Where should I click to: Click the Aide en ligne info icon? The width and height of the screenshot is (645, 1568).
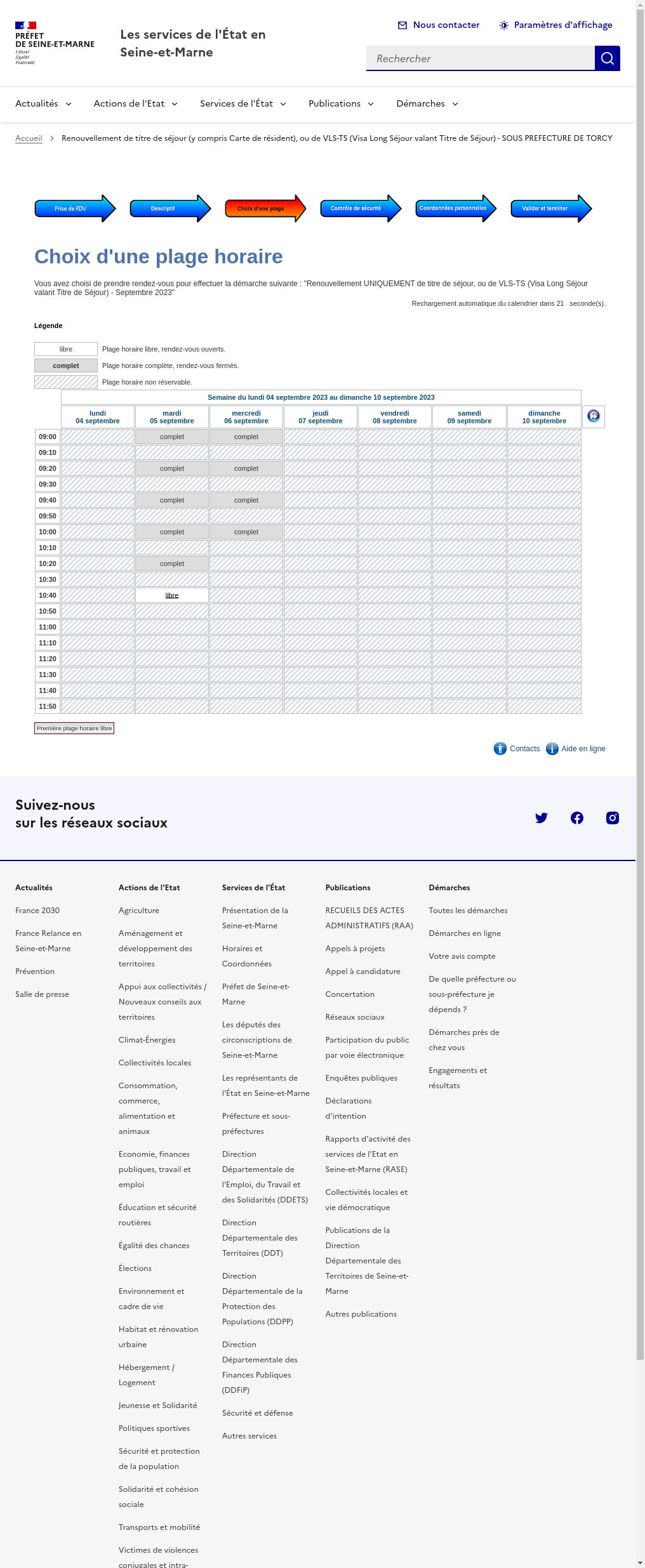(x=552, y=749)
